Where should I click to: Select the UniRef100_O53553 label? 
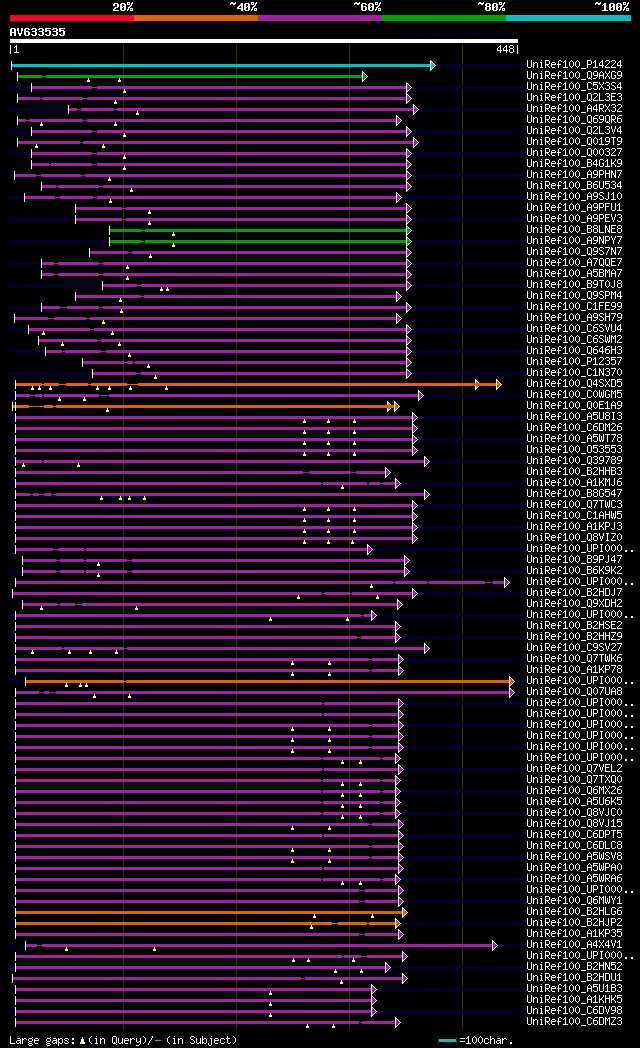(x=574, y=449)
